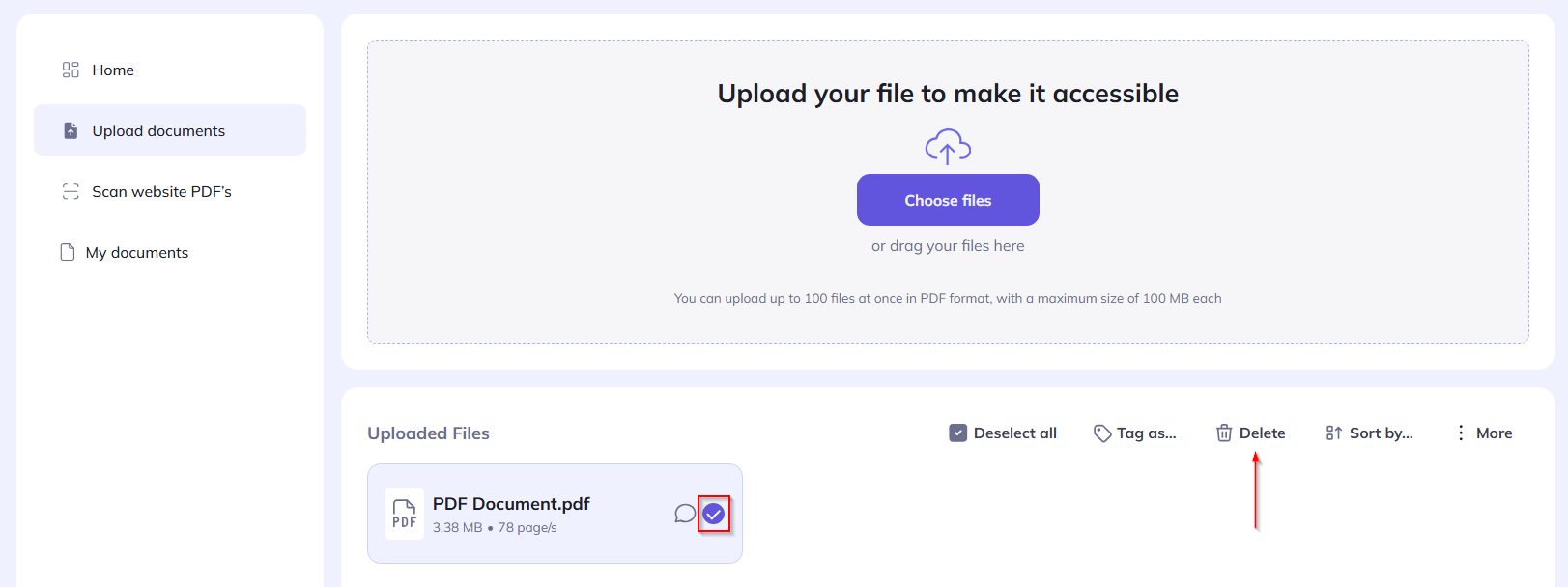Open the Sort by... dropdown
Viewport: 1568px width, 587px height.
point(1369,433)
